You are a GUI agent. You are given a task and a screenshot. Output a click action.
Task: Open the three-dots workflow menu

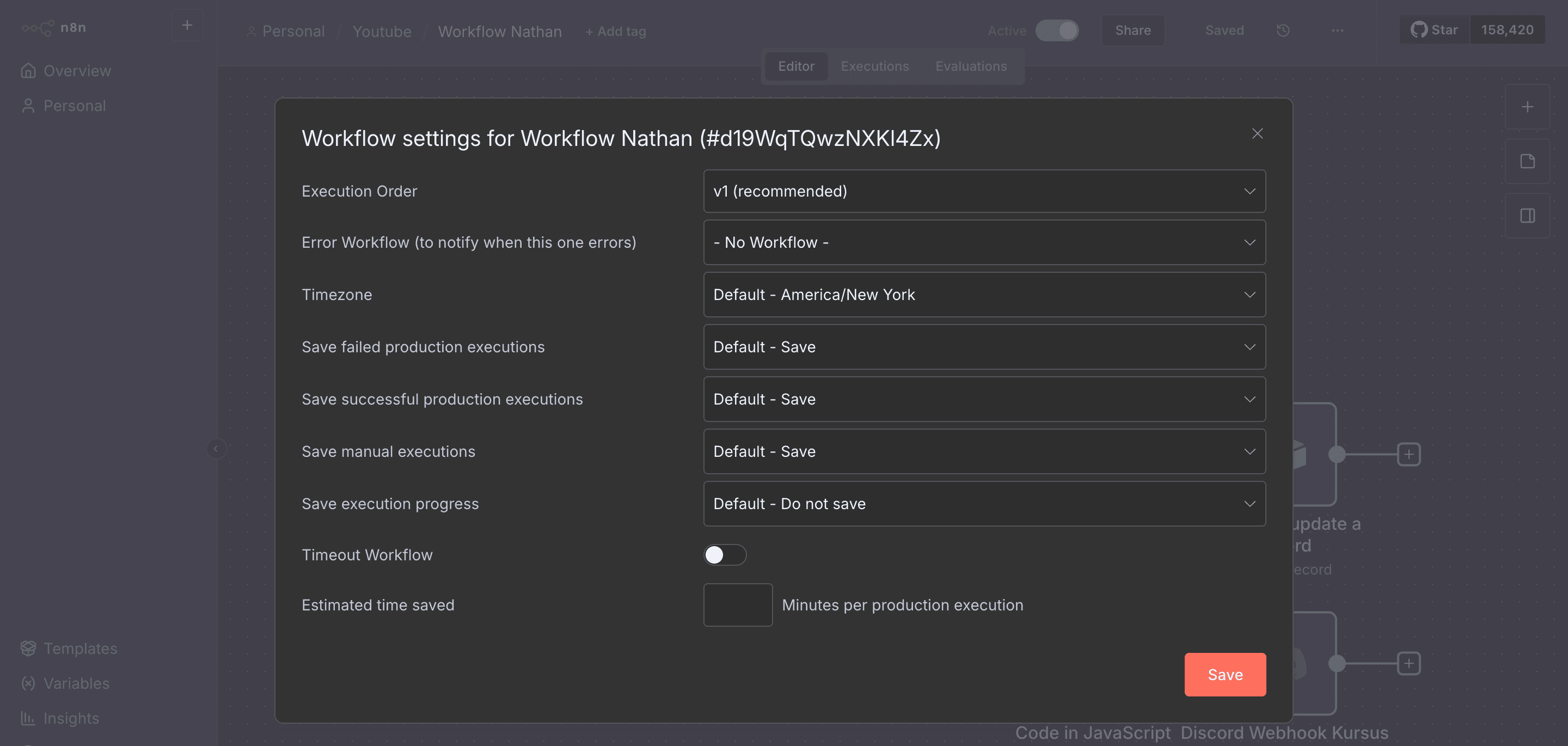(1337, 30)
